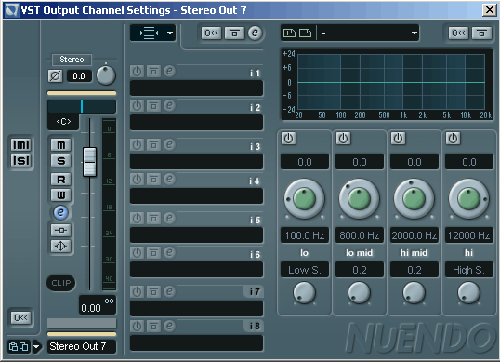Toggle power for insert slot i2

(137, 106)
